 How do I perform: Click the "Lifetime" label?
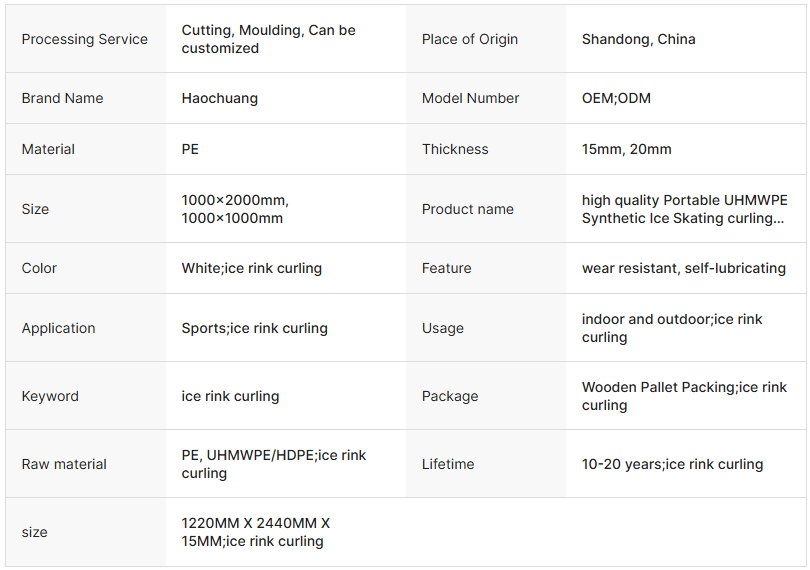tap(448, 464)
